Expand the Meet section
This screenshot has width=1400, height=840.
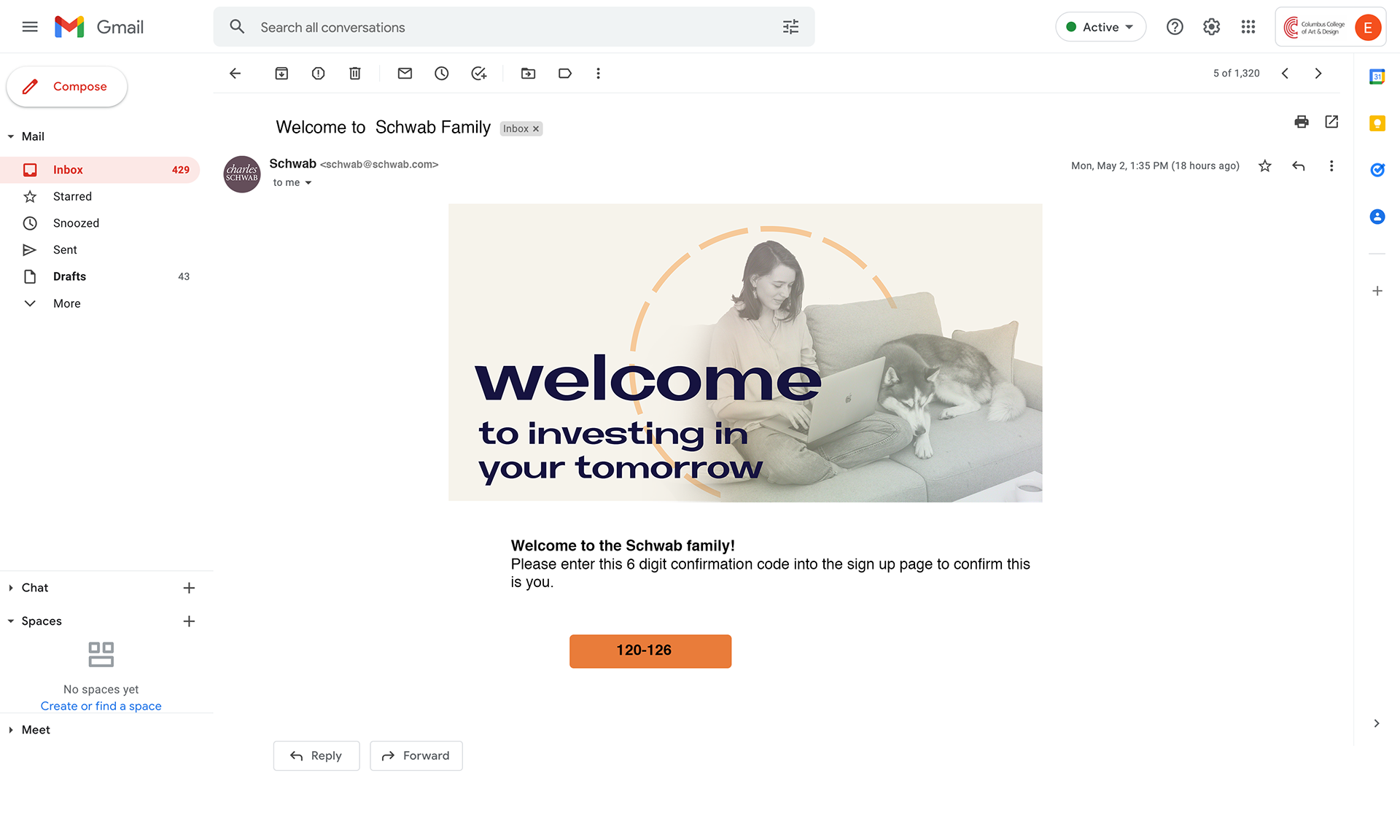pos(11,730)
